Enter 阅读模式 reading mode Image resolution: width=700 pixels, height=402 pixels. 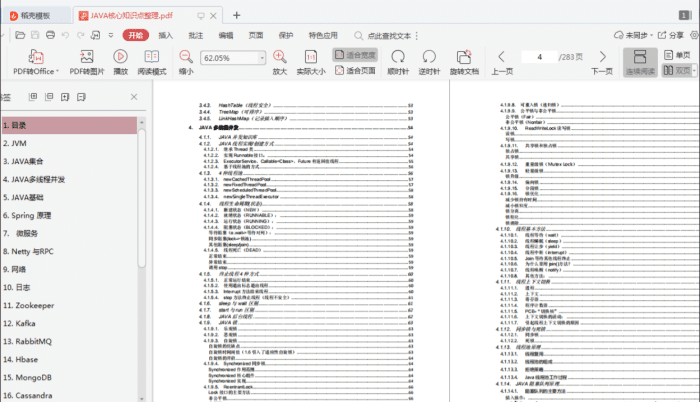tap(152, 62)
